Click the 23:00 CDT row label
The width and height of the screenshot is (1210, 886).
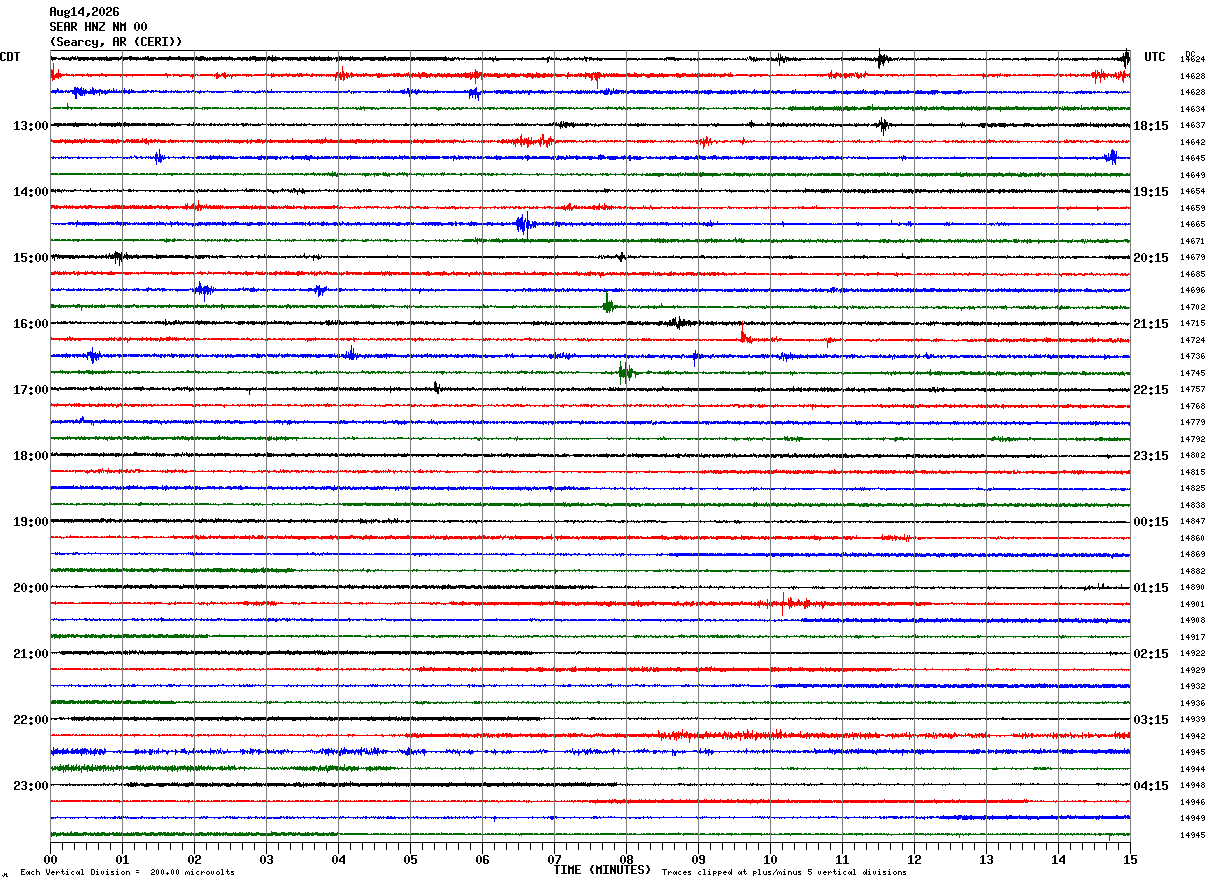(30, 786)
